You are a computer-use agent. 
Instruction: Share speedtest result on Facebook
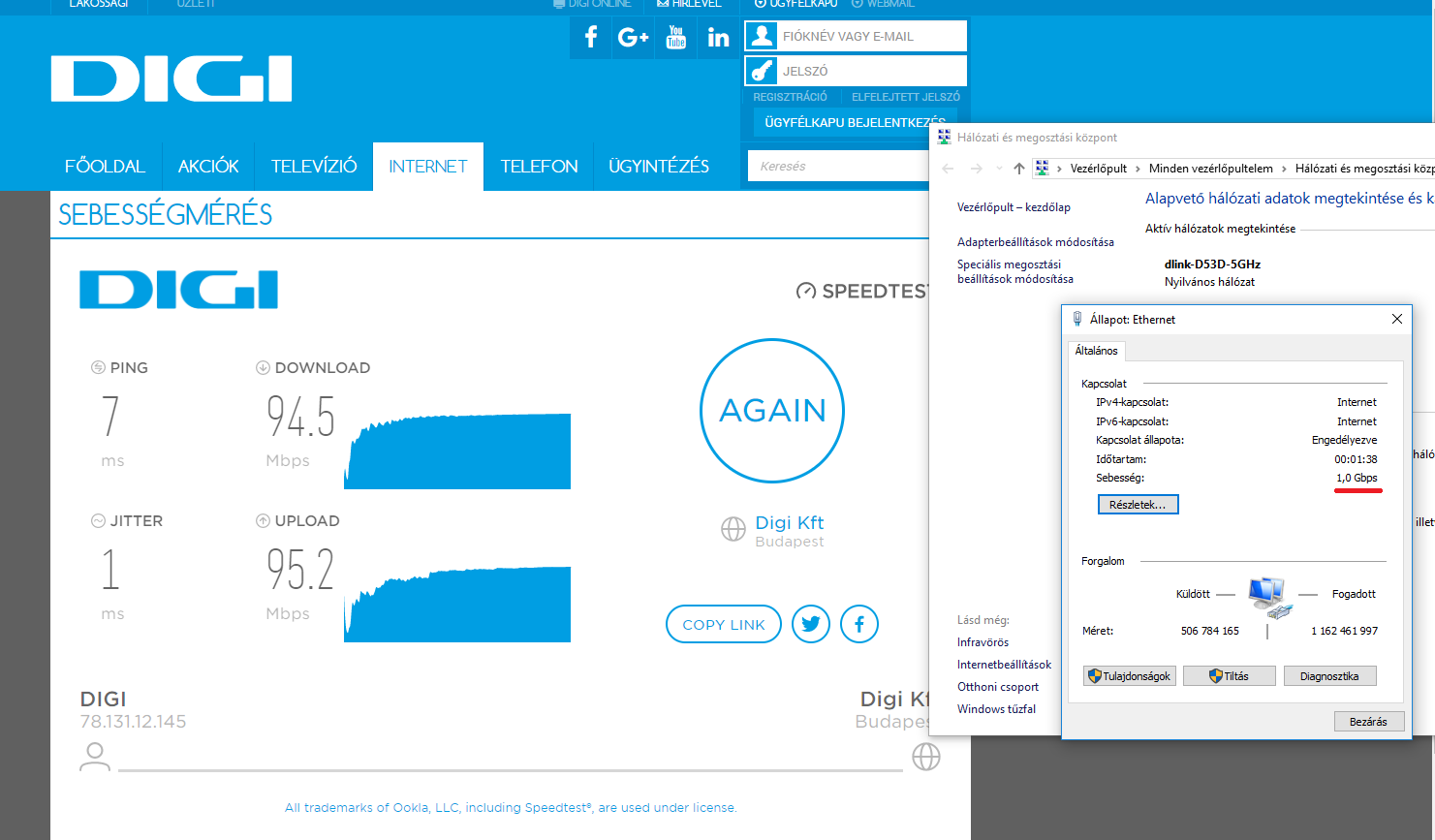(x=859, y=624)
